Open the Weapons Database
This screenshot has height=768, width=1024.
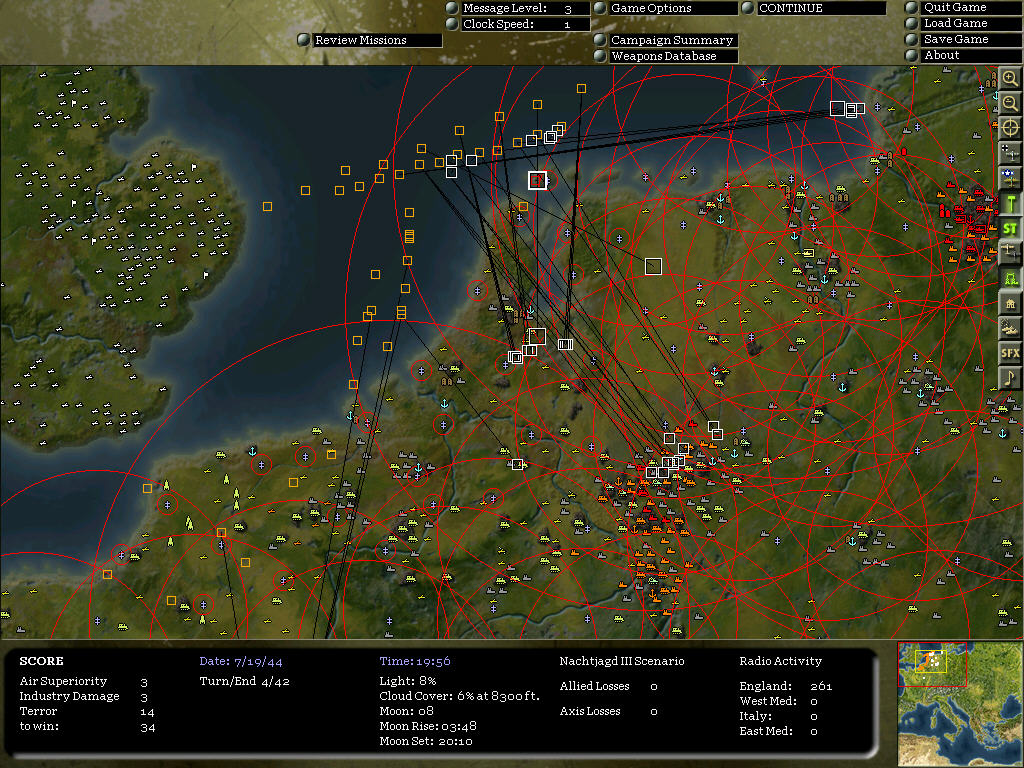[673, 56]
